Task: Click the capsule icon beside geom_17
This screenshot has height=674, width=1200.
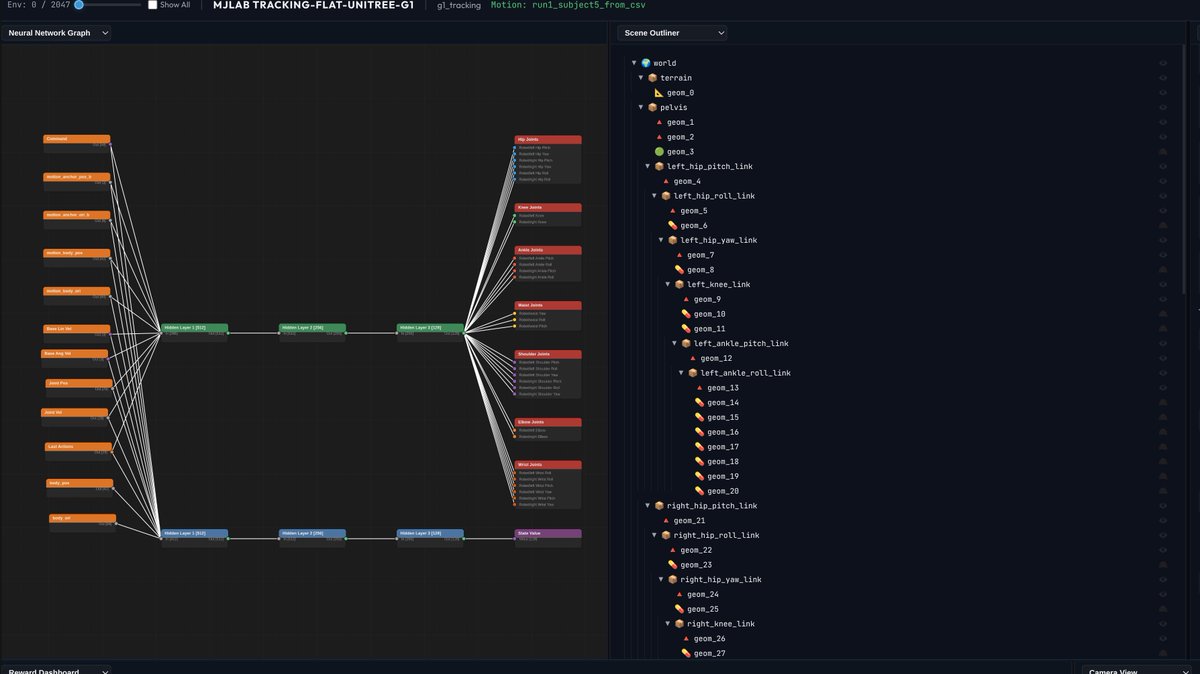Action: point(700,447)
